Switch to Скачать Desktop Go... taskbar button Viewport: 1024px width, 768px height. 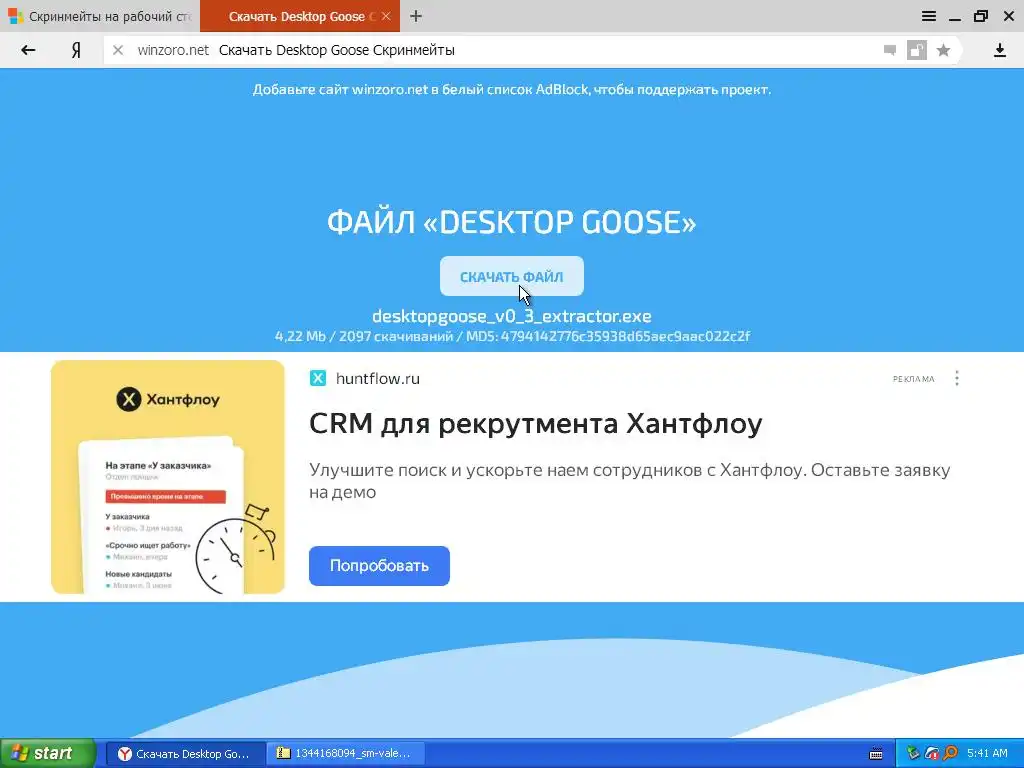pyautogui.click(x=185, y=754)
